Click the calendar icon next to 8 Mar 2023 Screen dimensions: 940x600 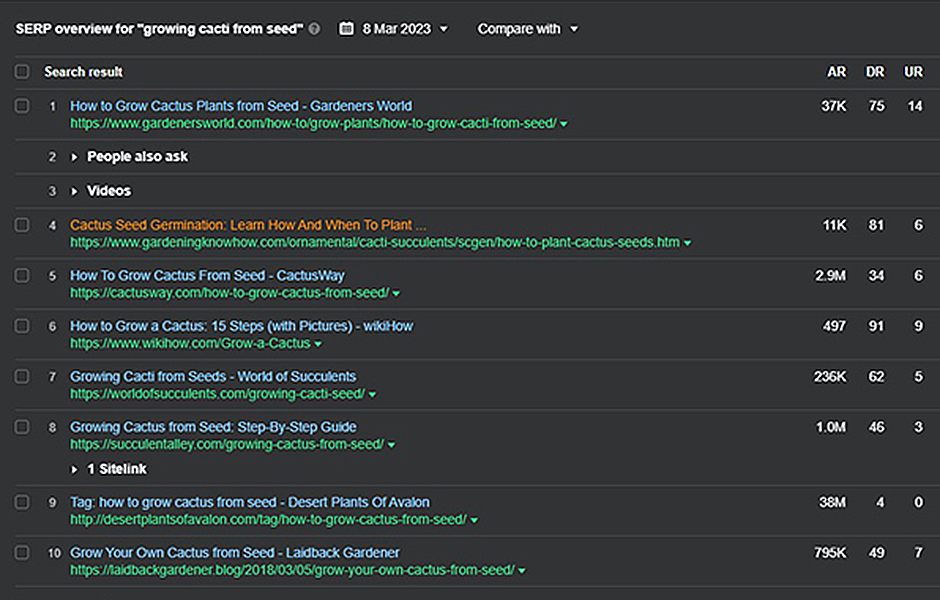tap(347, 28)
